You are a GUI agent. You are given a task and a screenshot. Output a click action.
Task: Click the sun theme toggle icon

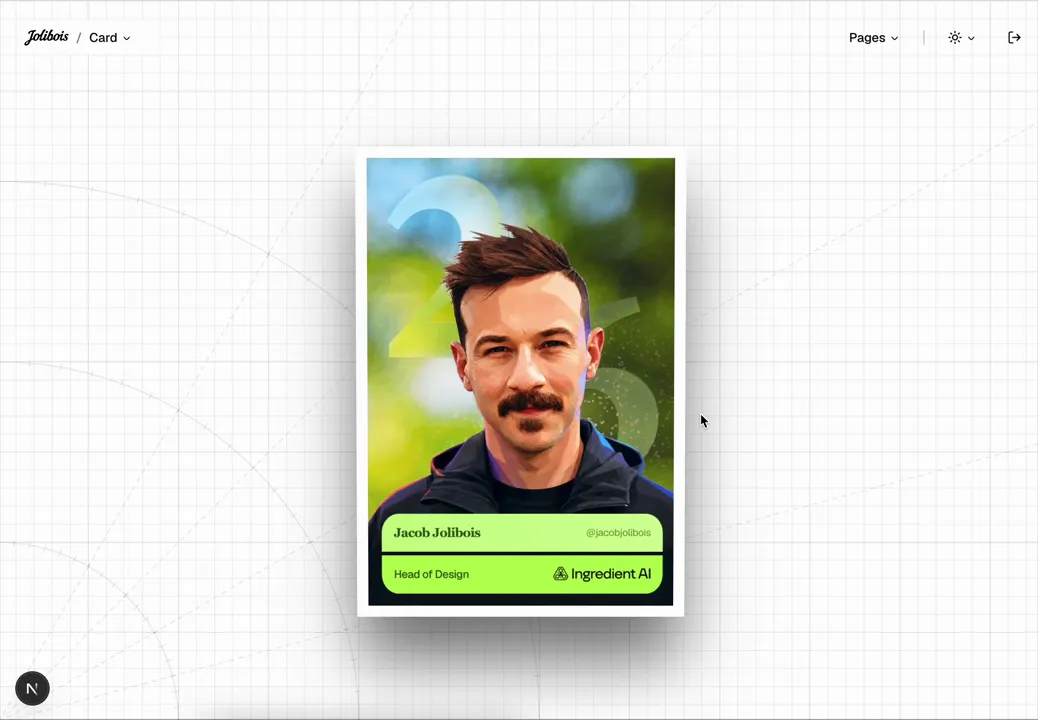point(955,38)
